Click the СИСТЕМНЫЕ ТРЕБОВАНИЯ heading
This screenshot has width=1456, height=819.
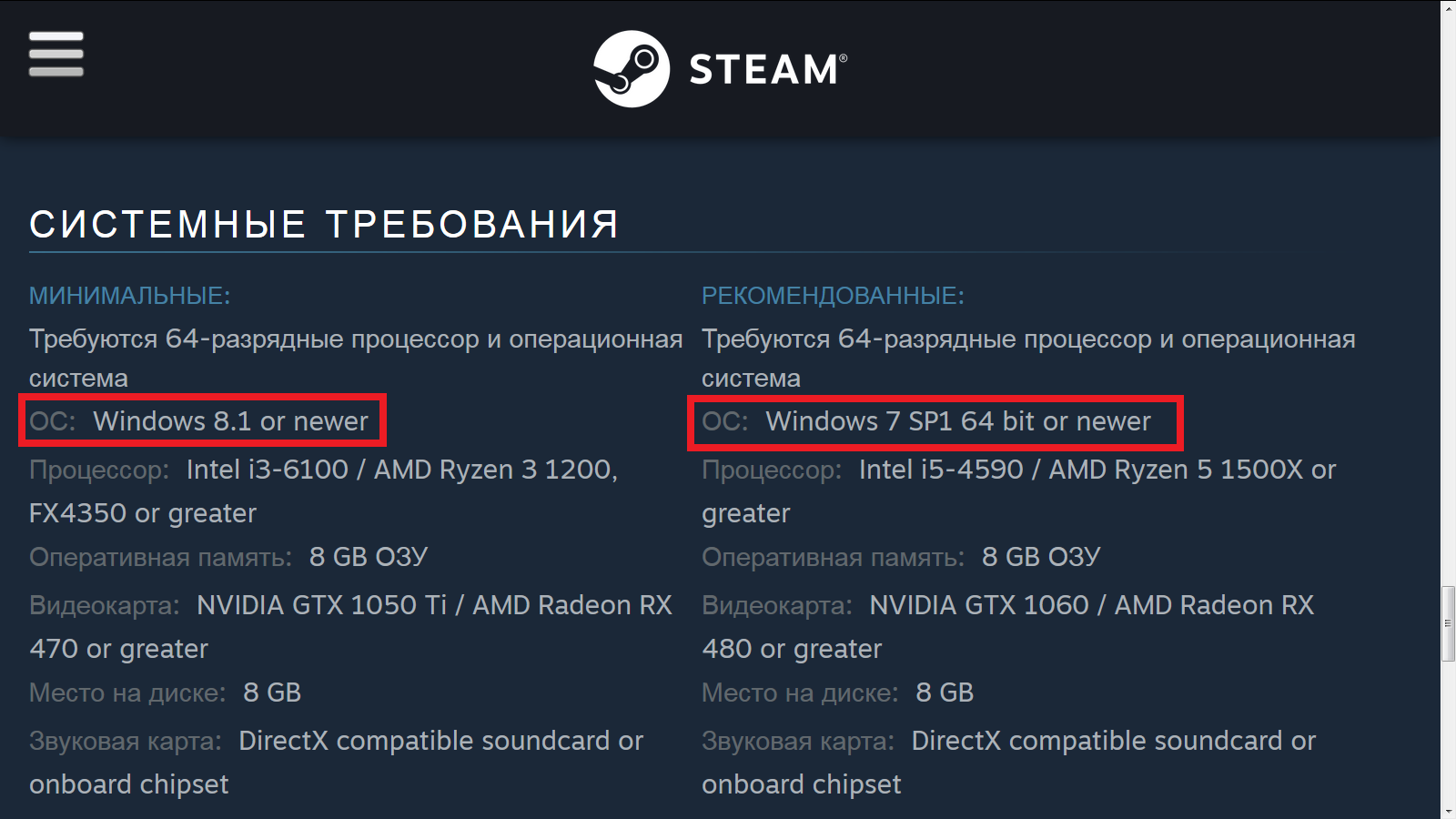click(324, 224)
